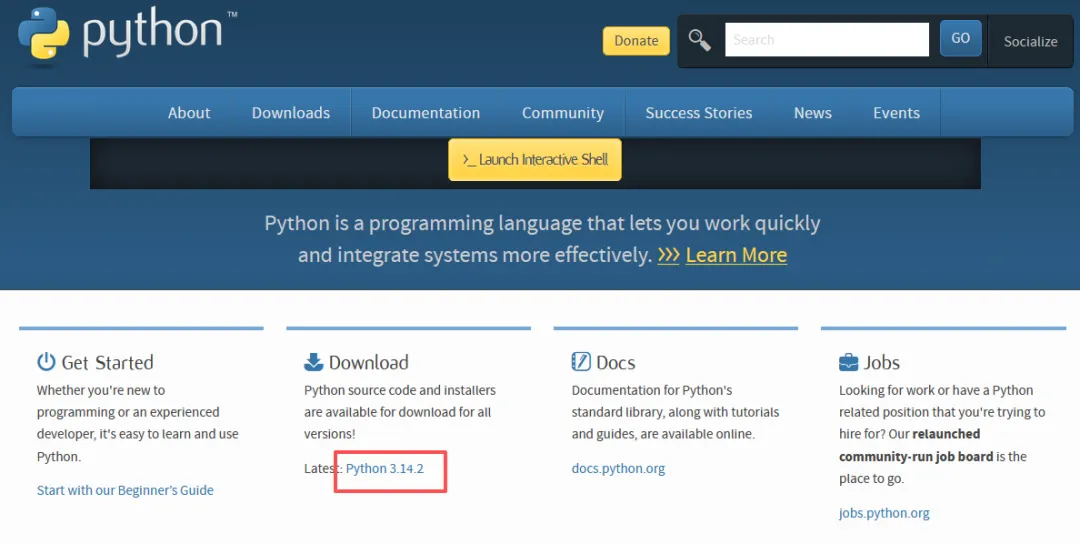Open the Downloads menu

coord(291,113)
